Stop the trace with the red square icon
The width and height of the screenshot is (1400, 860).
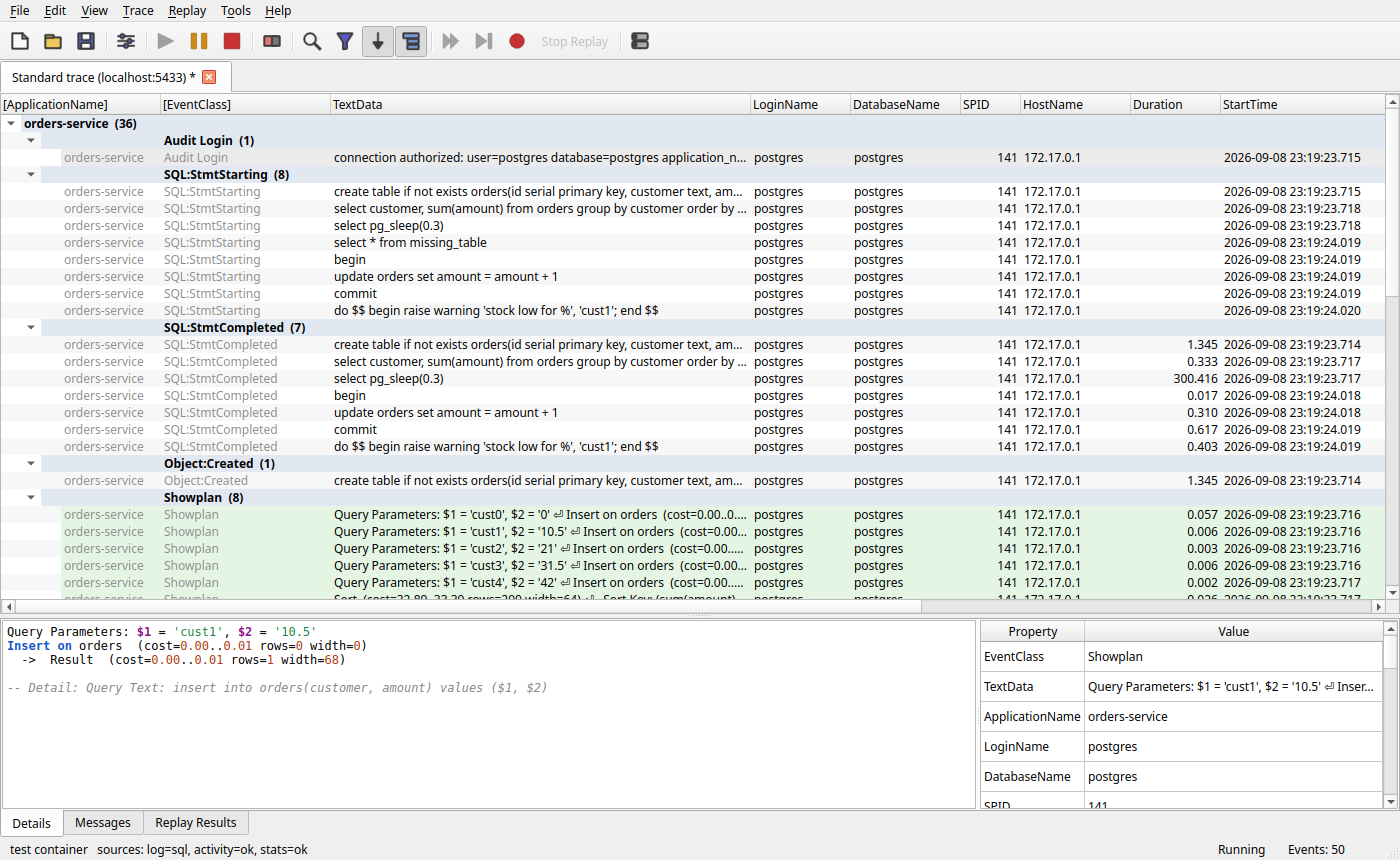pyautogui.click(x=232, y=41)
